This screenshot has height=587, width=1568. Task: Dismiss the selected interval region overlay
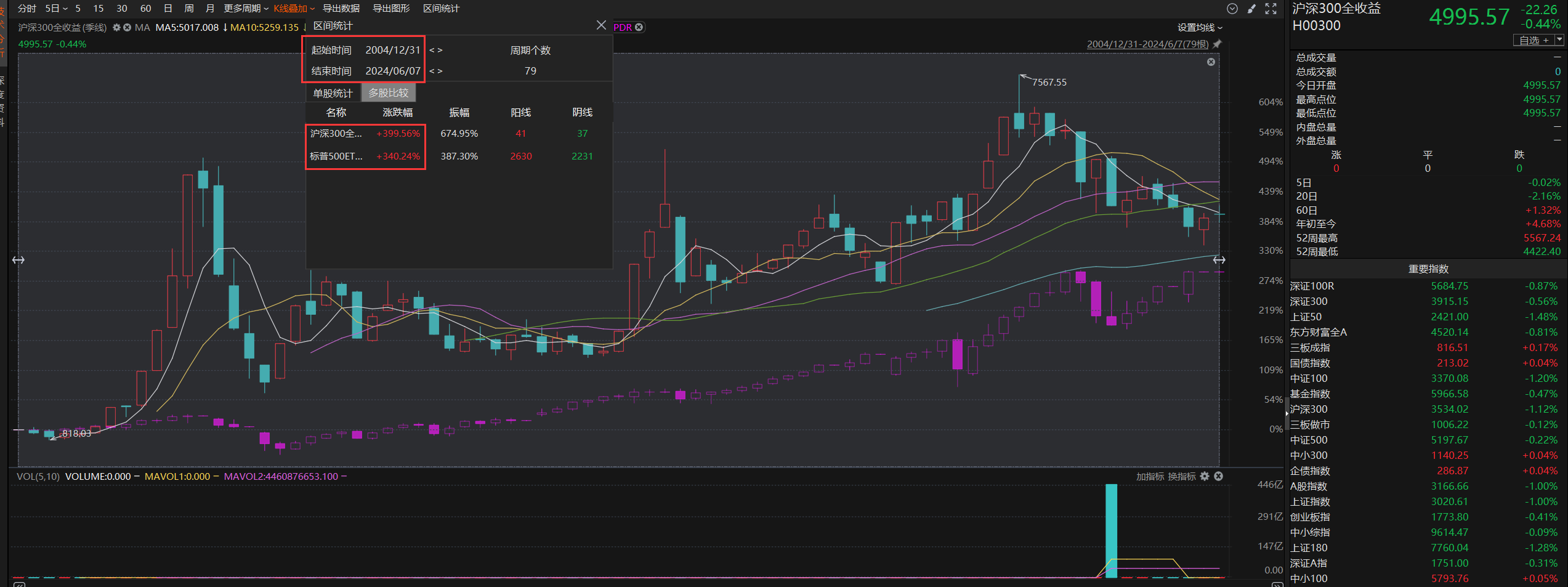click(1211, 62)
